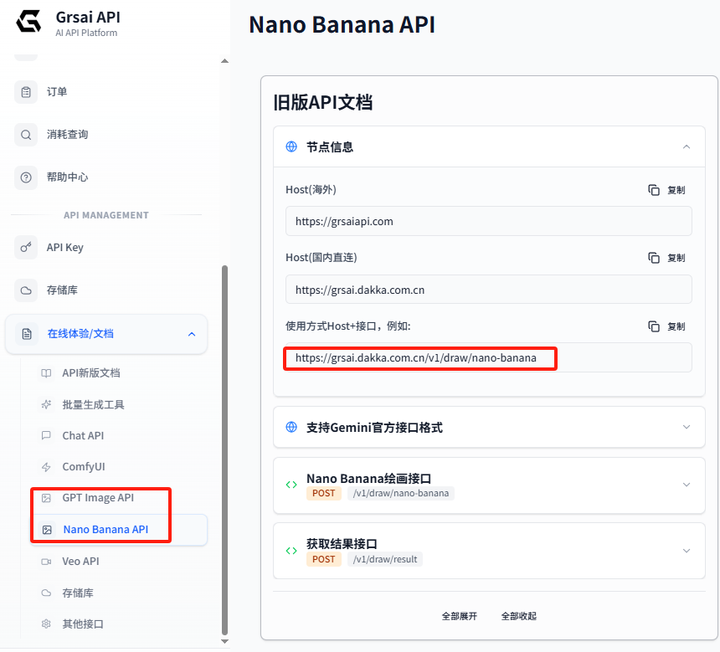Click the nano-banana example URL field
720x652 pixels.
coord(489,358)
